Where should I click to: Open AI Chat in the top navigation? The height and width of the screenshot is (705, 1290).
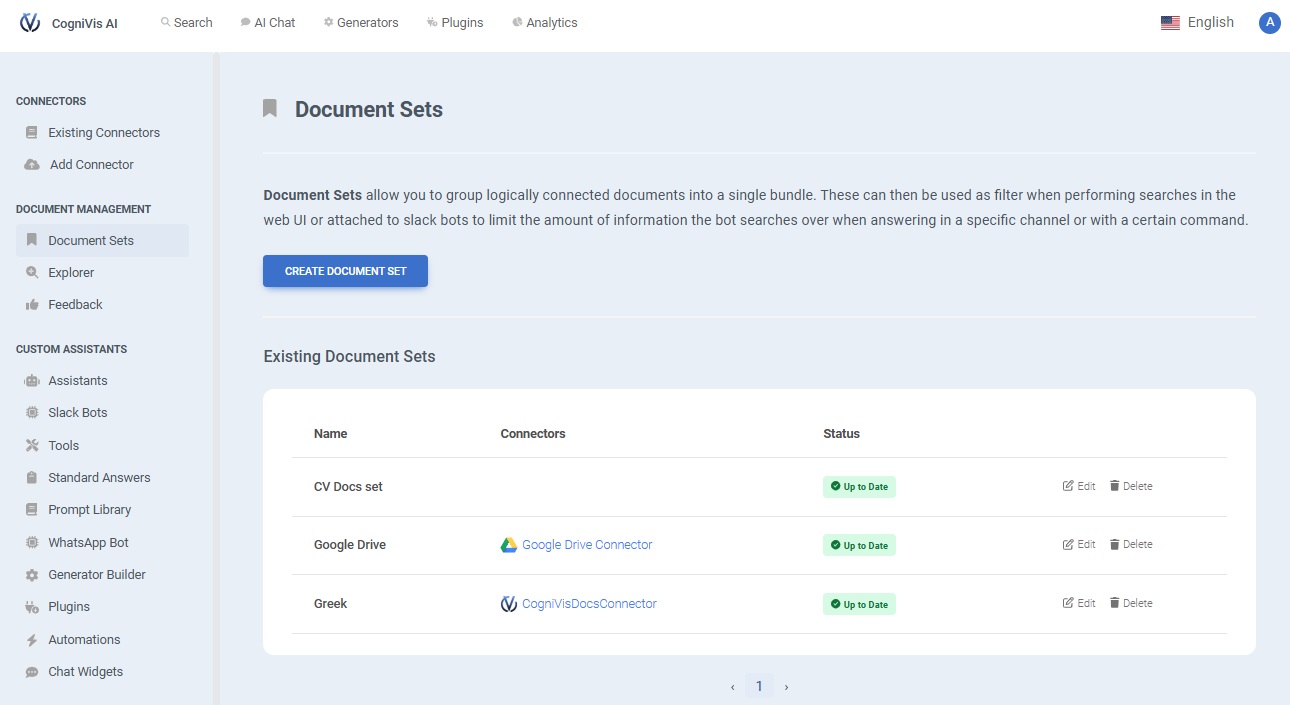[268, 22]
